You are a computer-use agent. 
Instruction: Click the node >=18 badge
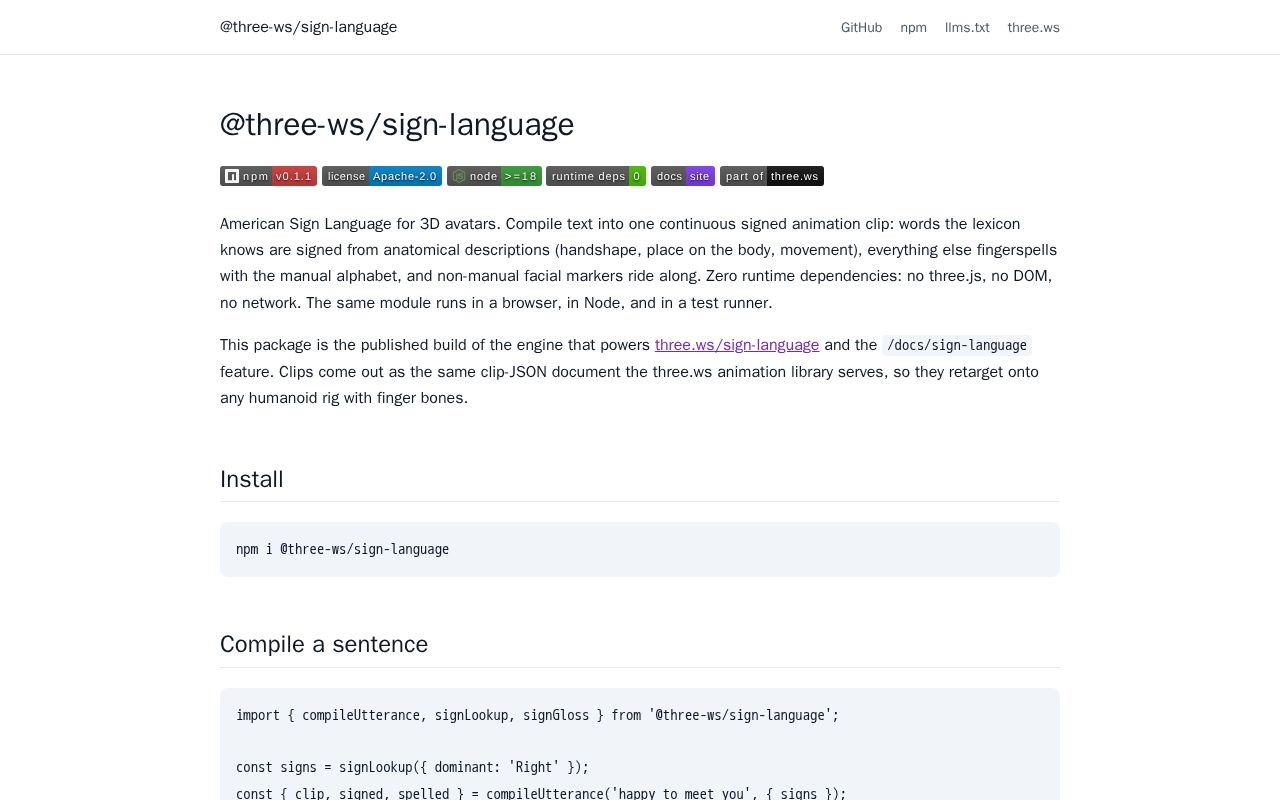(x=494, y=176)
